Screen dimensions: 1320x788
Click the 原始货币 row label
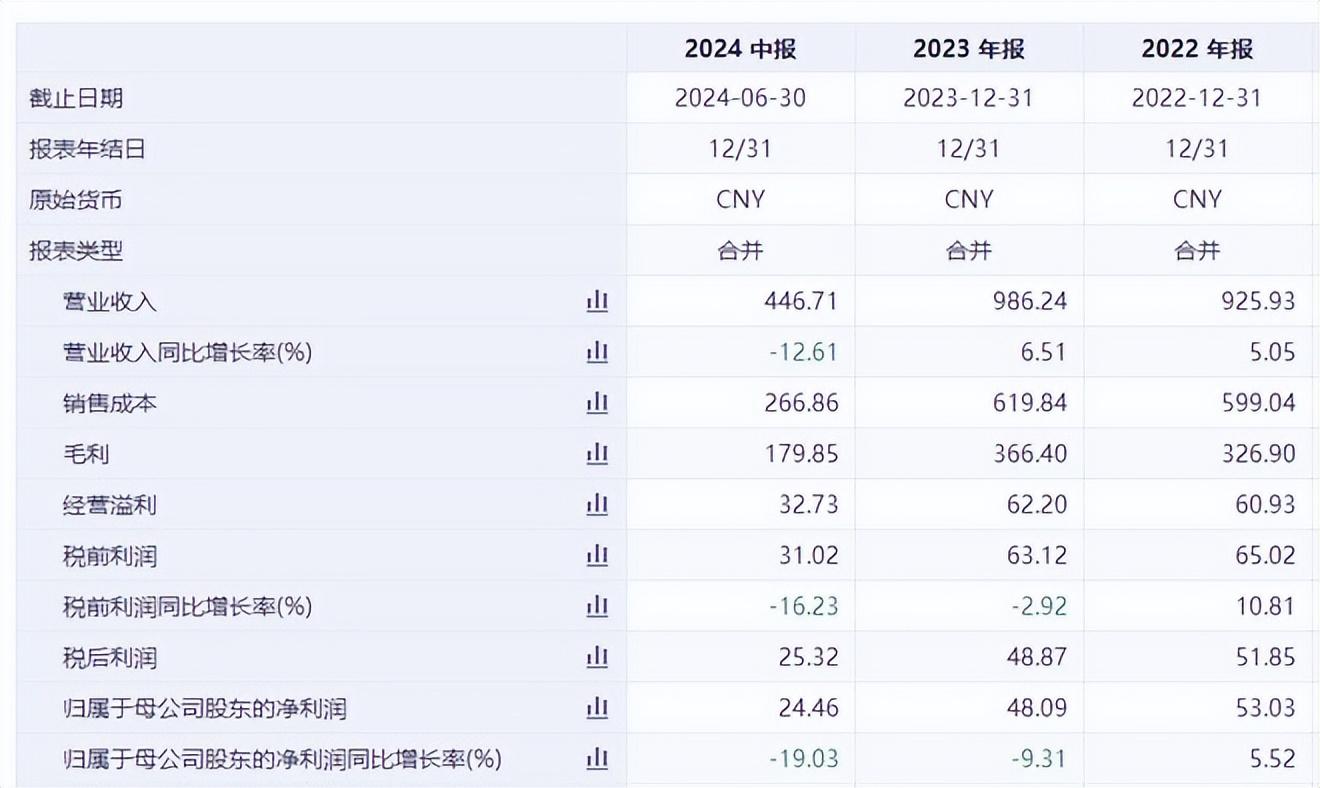pyautogui.click(x=76, y=199)
